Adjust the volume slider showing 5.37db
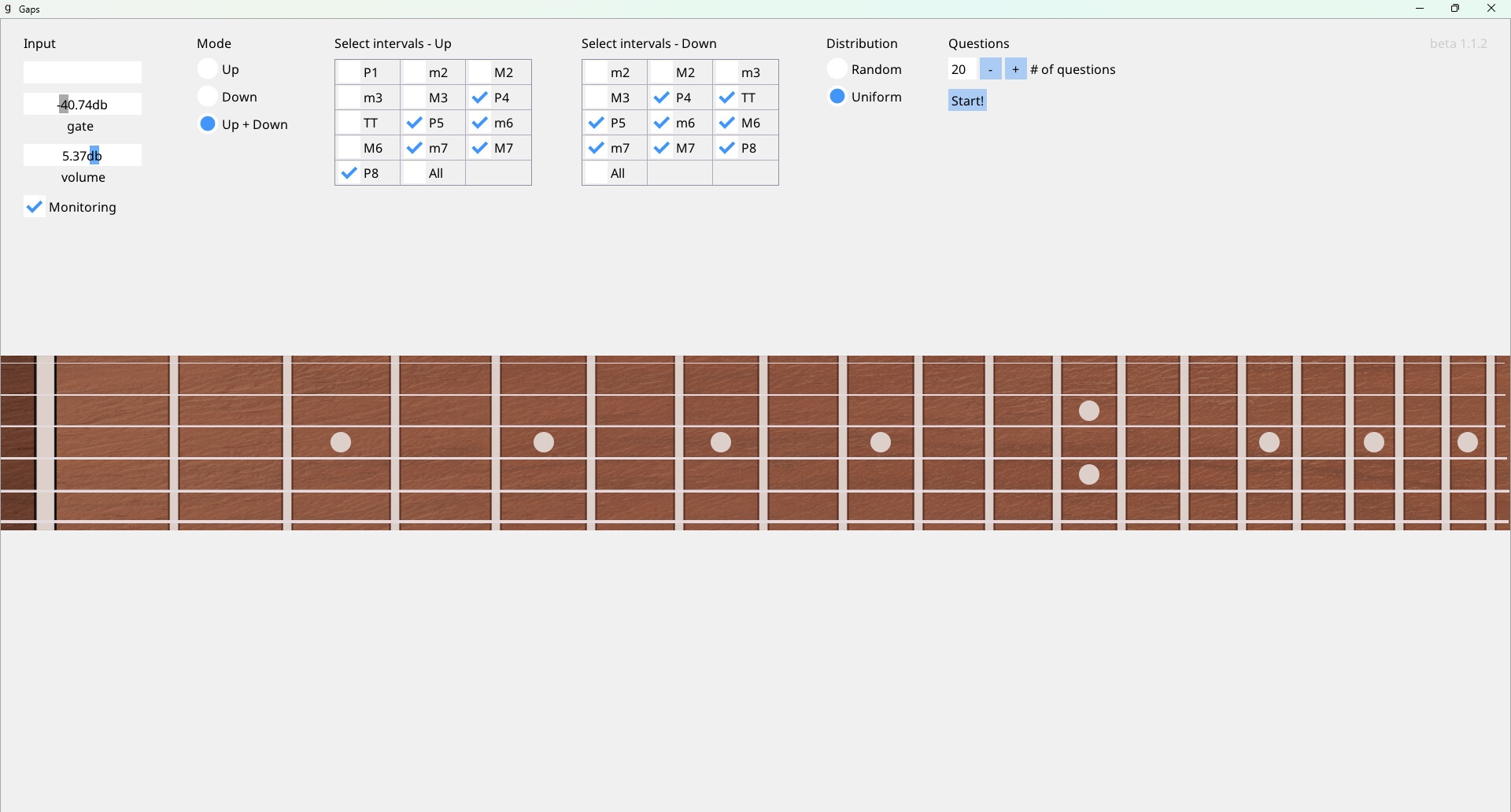 83,156
